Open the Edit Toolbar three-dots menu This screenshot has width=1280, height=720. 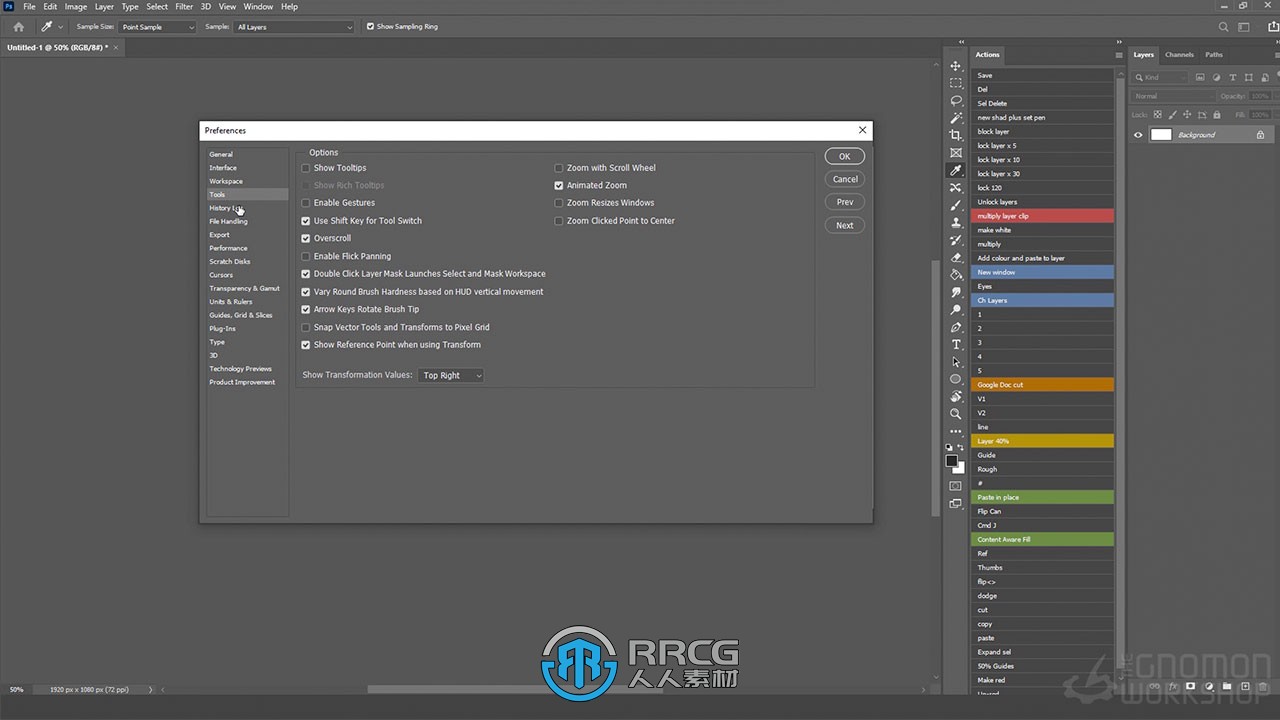tap(956, 432)
